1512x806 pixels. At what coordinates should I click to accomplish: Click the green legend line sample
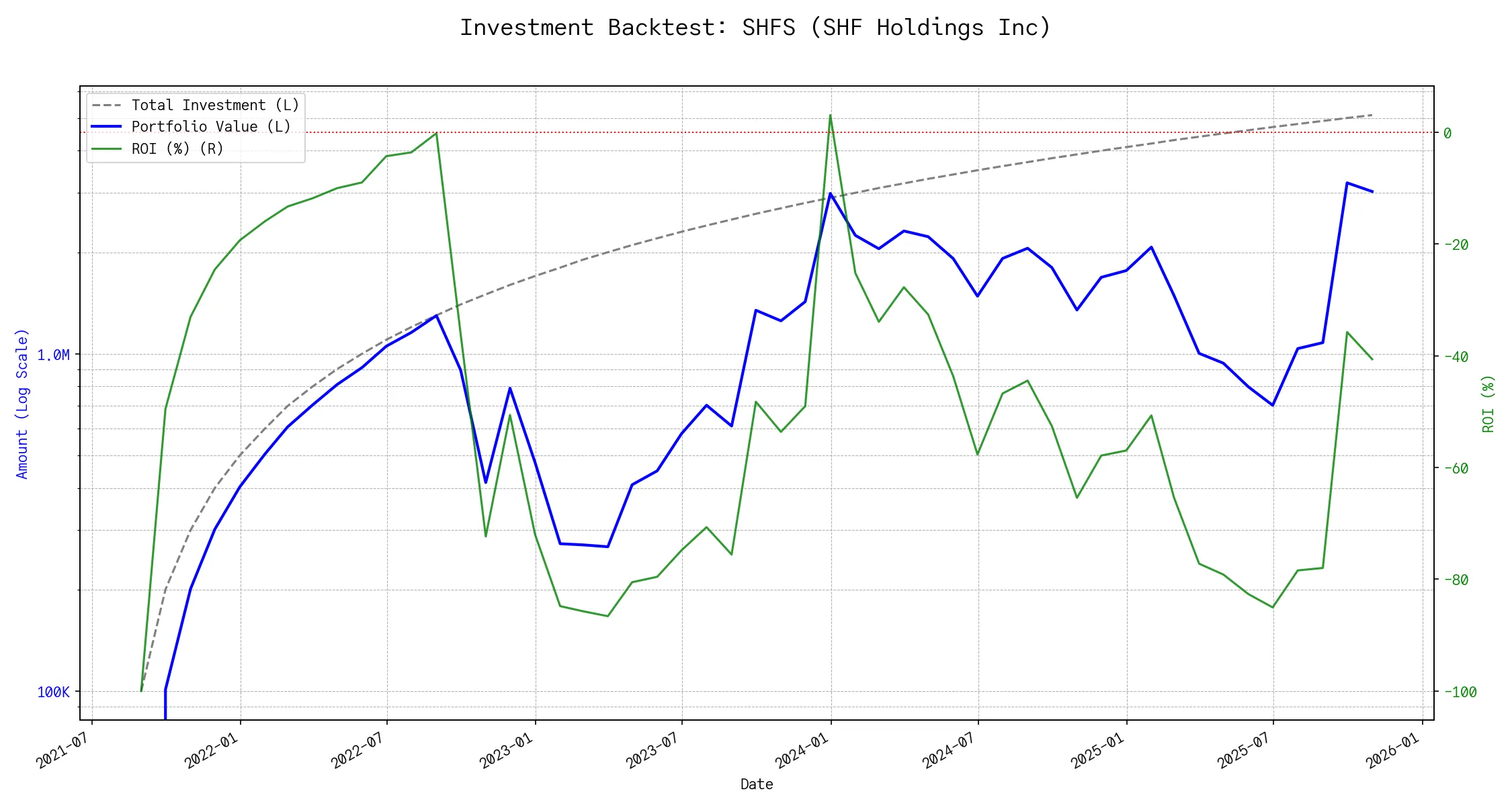click(107, 148)
